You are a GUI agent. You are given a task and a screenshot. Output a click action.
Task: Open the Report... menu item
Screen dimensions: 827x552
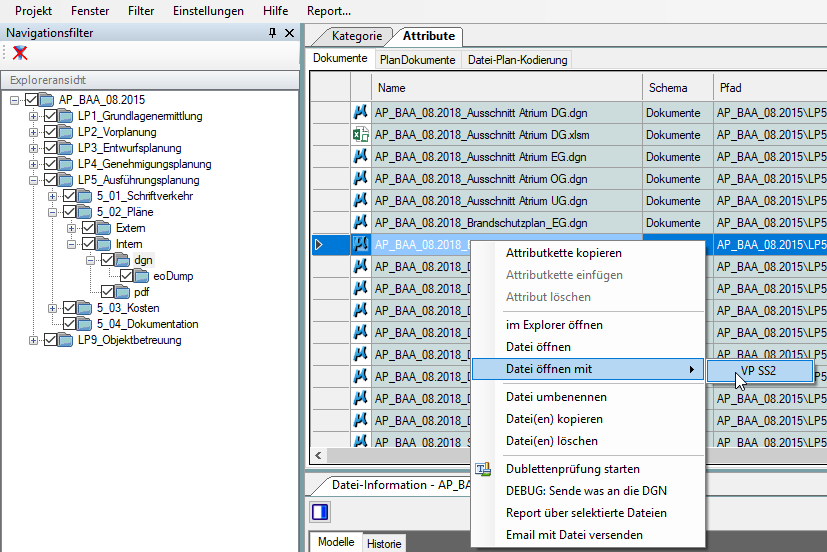pyautogui.click(x=329, y=11)
